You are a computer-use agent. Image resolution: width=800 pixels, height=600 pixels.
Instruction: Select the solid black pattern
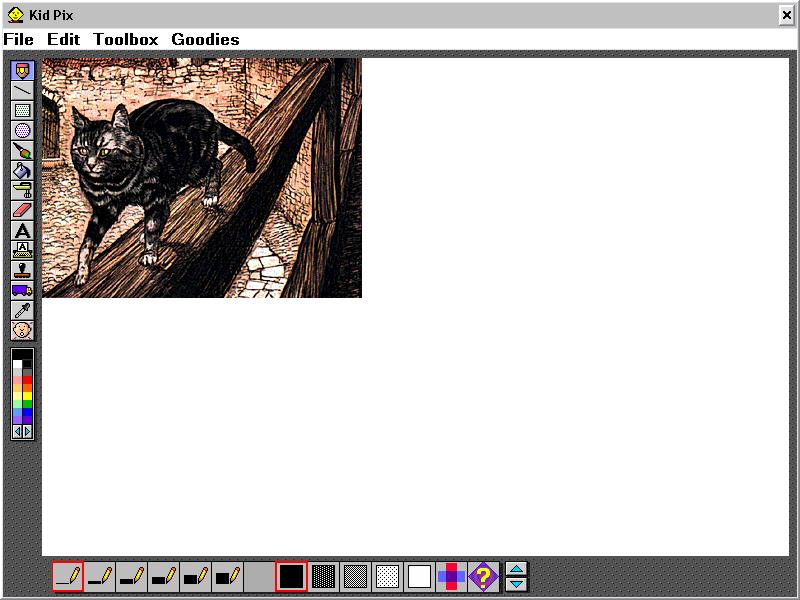pyautogui.click(x=291, y=577)
